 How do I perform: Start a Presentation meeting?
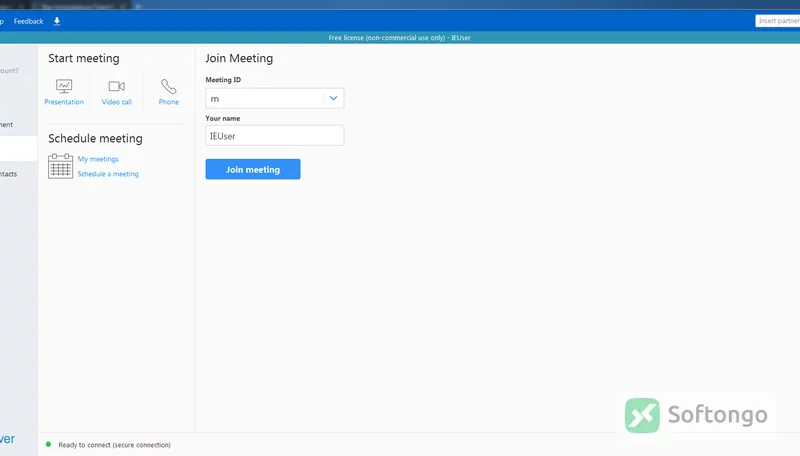pos(64,92)
